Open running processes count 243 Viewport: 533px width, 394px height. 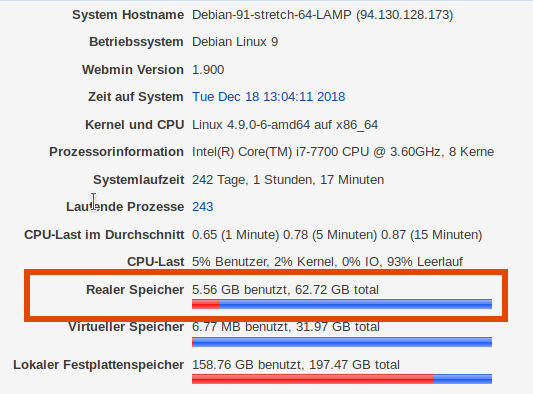pos(203,207)
